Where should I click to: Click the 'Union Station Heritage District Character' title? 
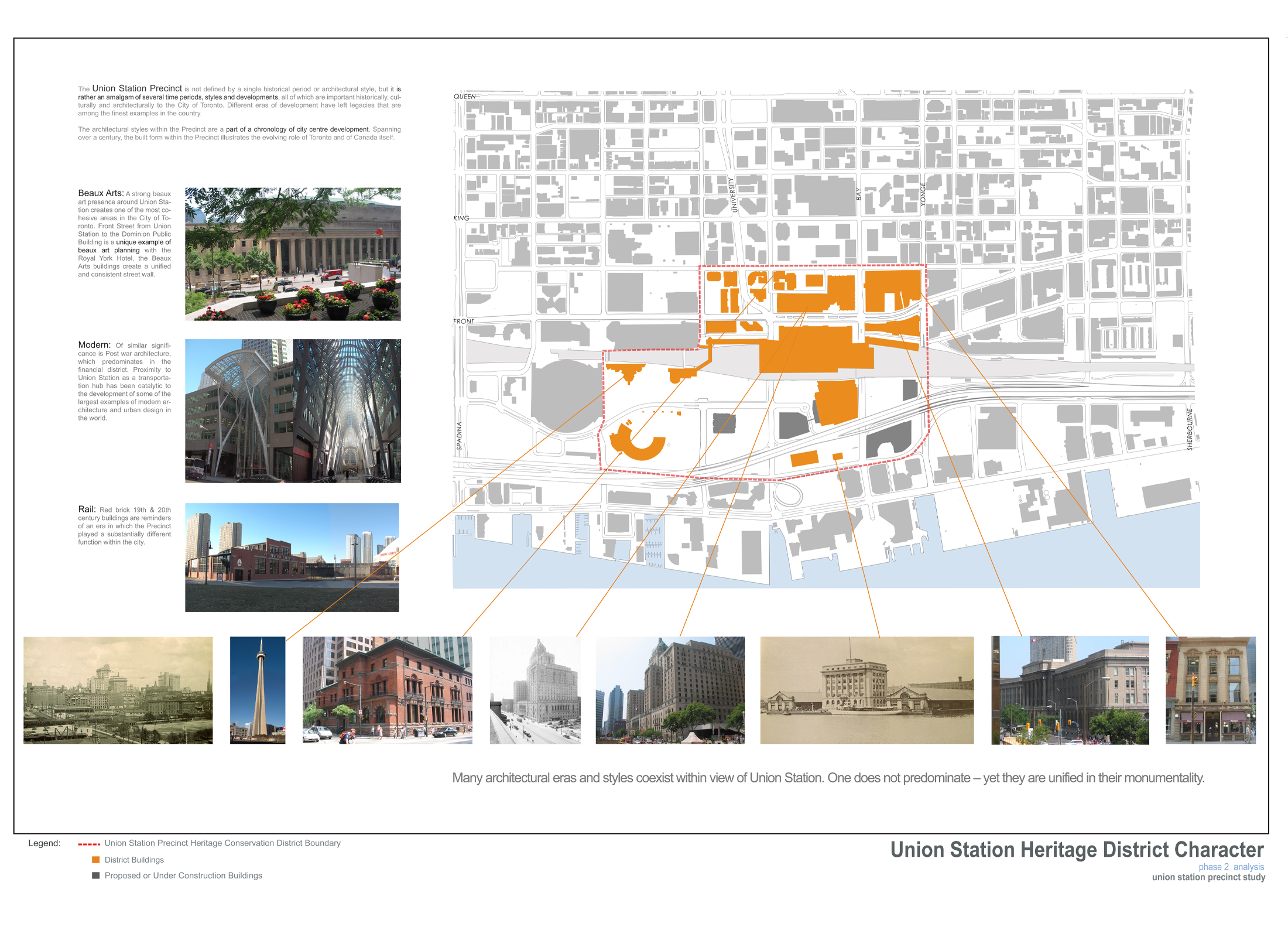[1077, 850]
